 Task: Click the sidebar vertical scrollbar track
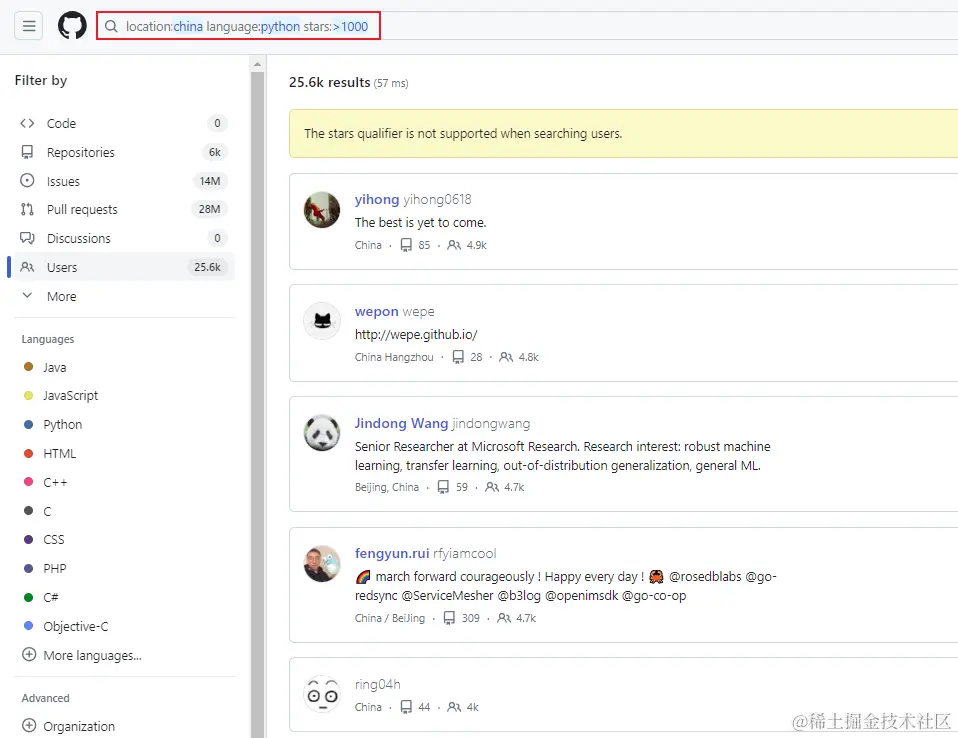257,403
